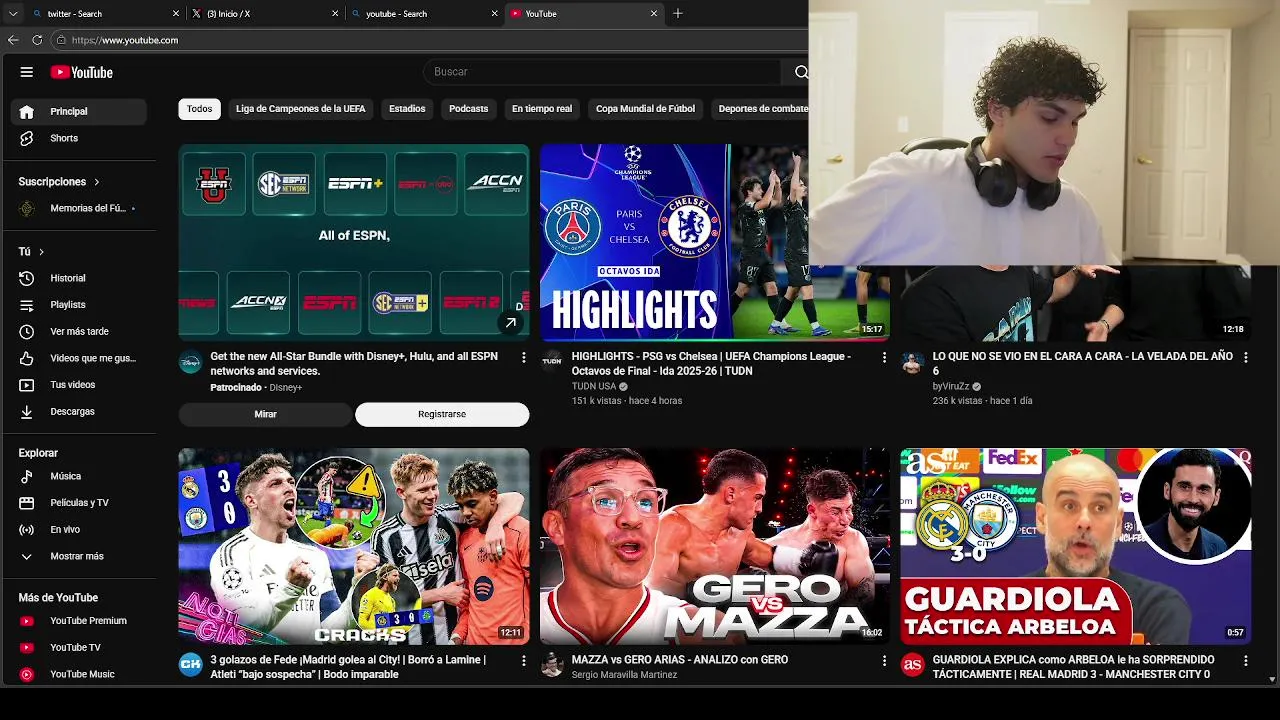Play the 3 golazos de Fede thumbnail

point(354,546)
